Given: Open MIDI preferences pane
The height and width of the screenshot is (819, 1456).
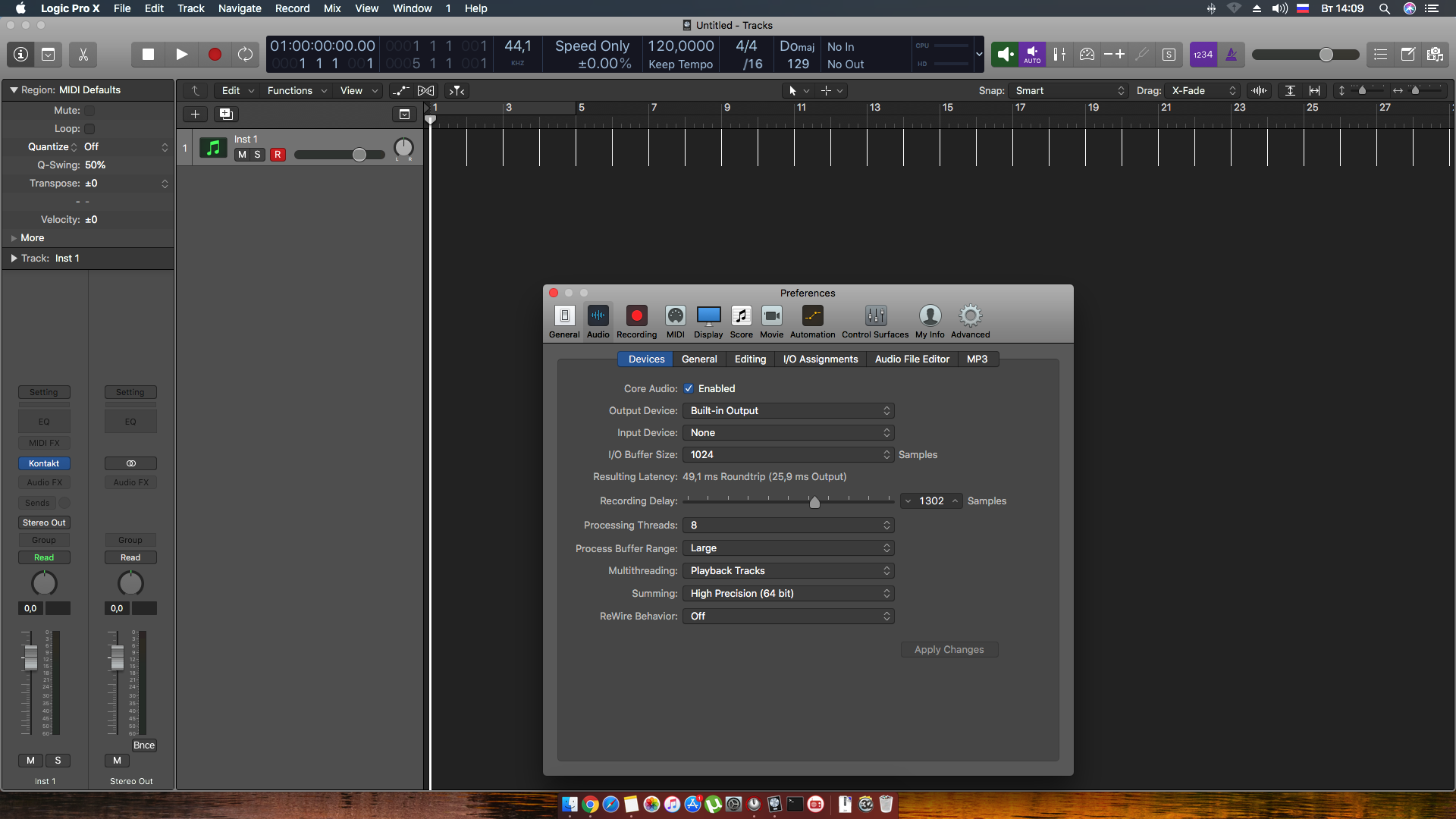Looking at the screenshot, I should (x=675, y=322).
